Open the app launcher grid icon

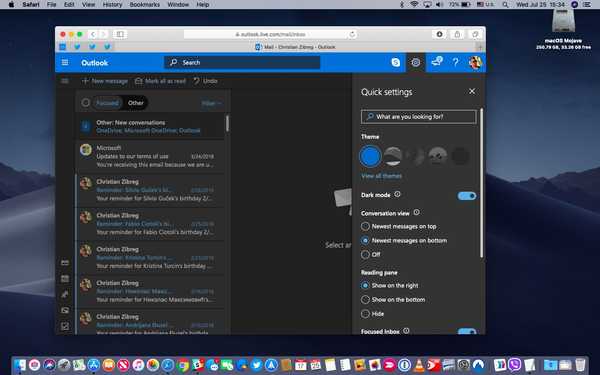[x=65, y=62]
